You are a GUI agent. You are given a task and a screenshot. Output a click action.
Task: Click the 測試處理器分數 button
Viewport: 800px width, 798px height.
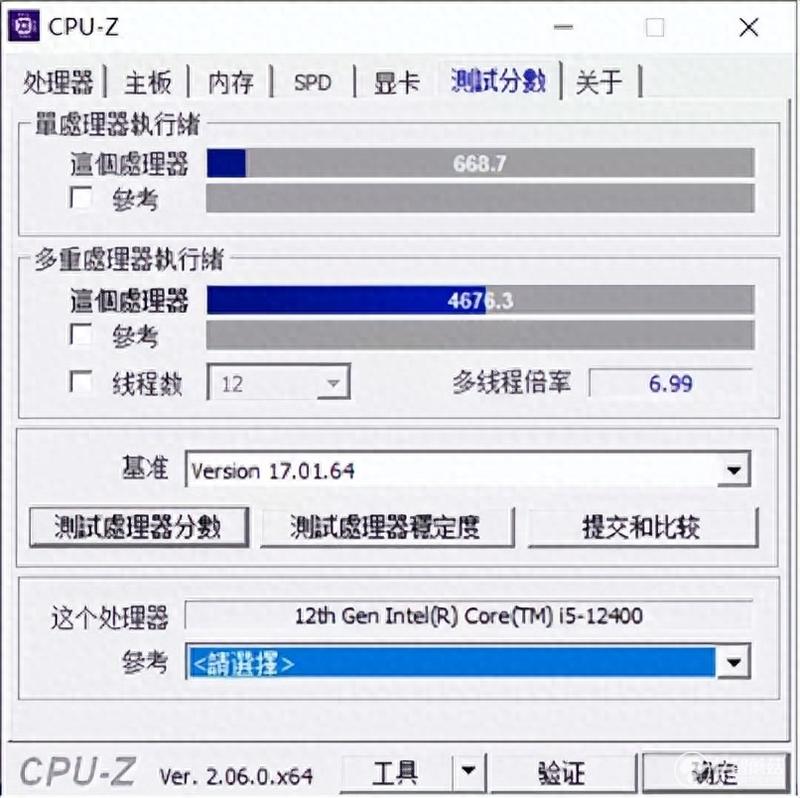(x=139, y=527)
